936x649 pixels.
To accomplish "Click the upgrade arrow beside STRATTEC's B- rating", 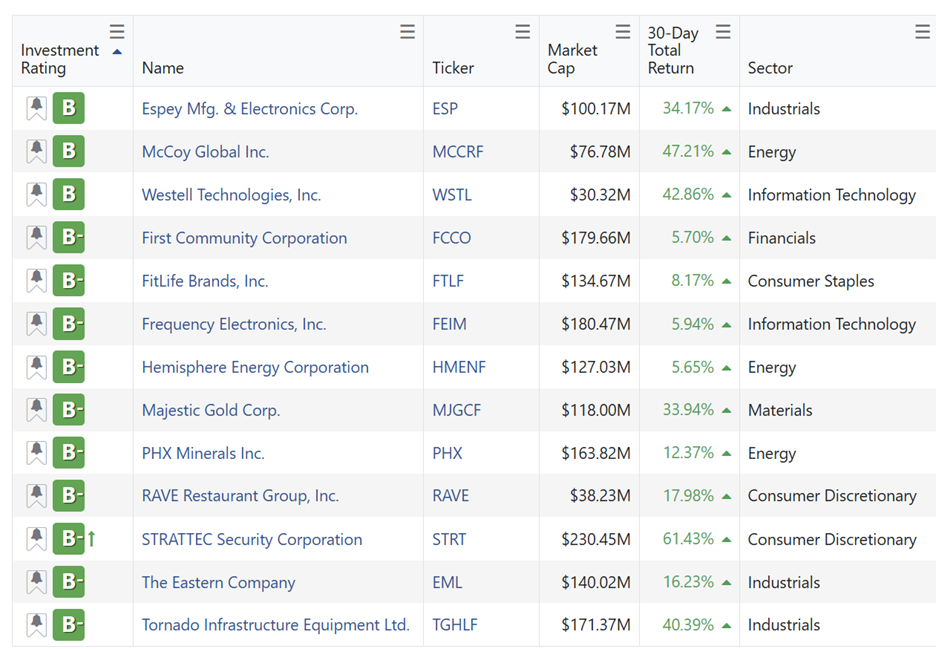I will coord(91,539).
